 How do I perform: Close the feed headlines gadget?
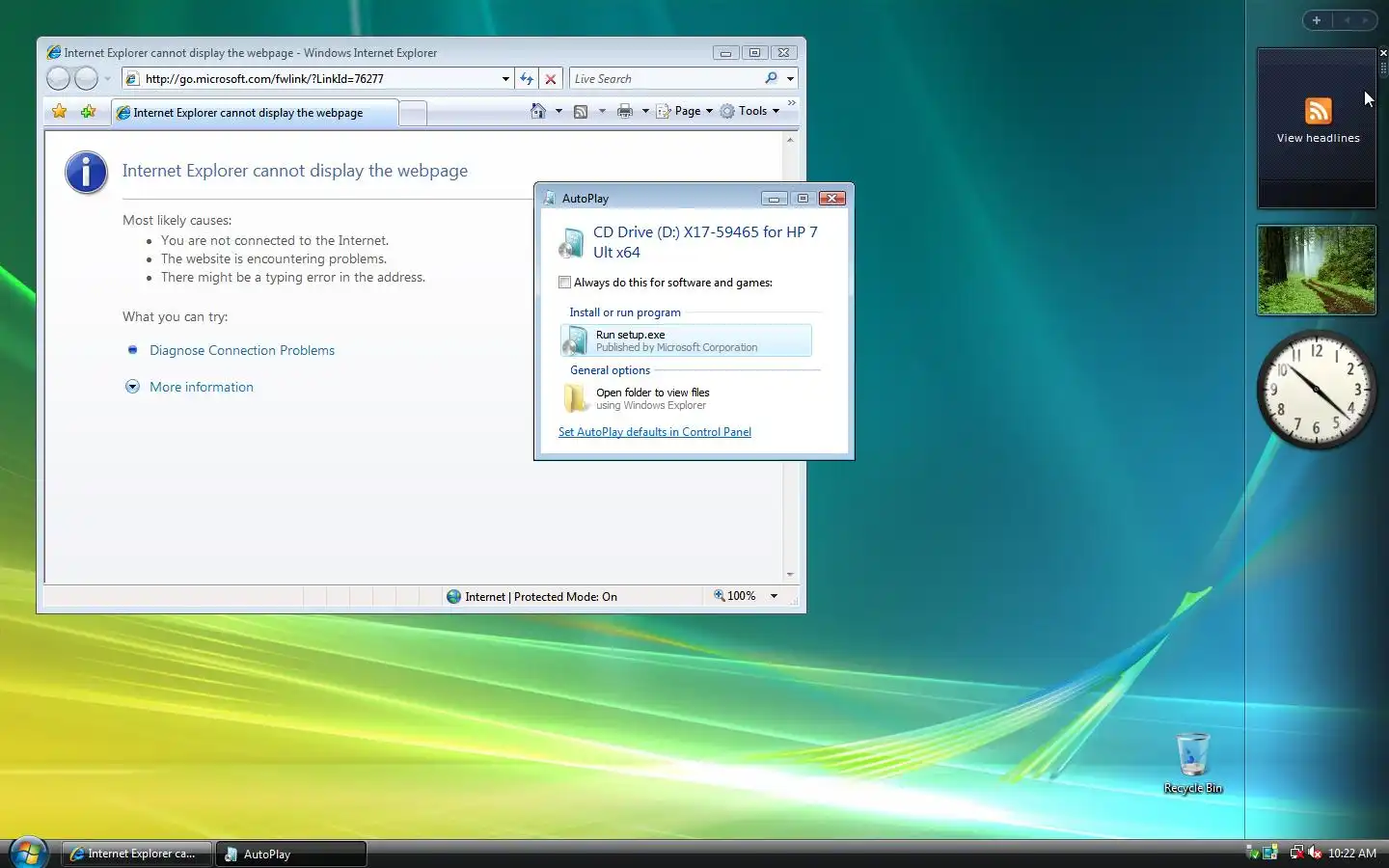coord(1383,53)
